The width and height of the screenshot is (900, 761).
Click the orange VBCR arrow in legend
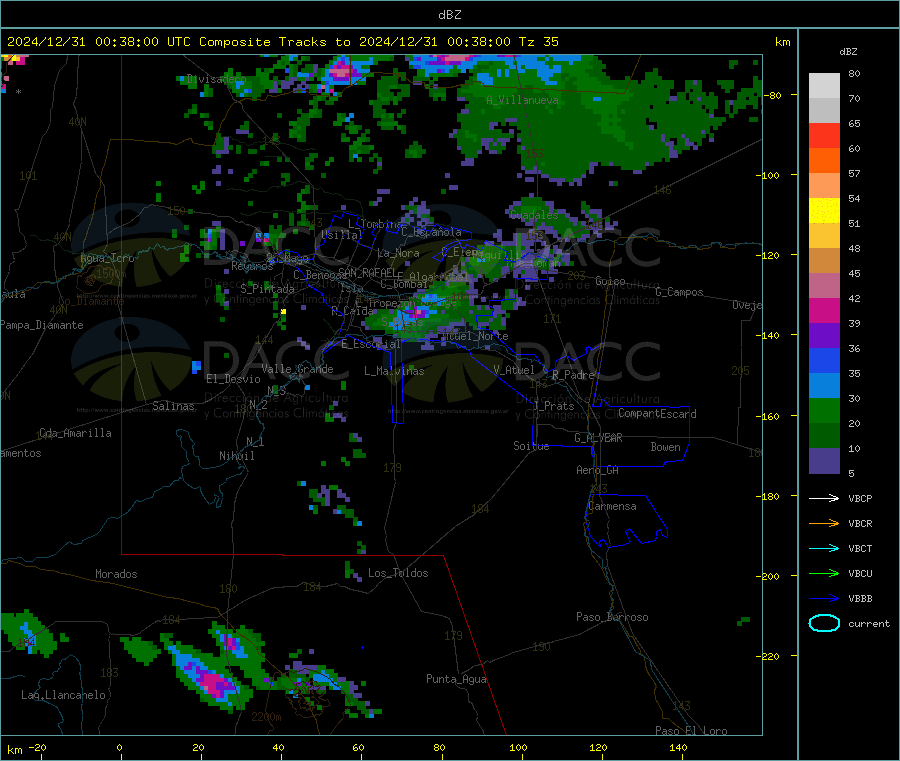coord(824,523)
